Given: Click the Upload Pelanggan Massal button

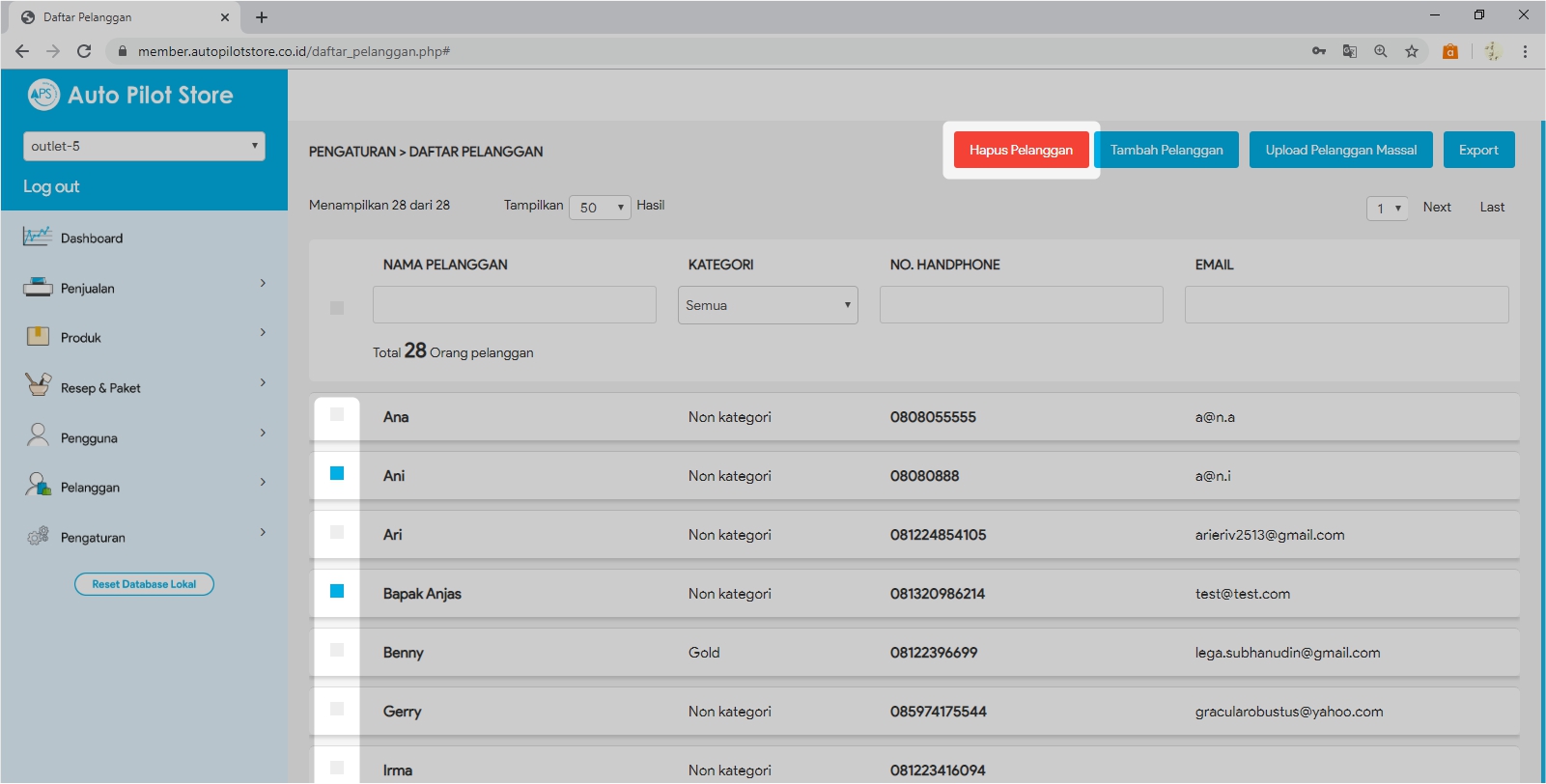Looking at the screenshot, I should [x=1340, y=150].
